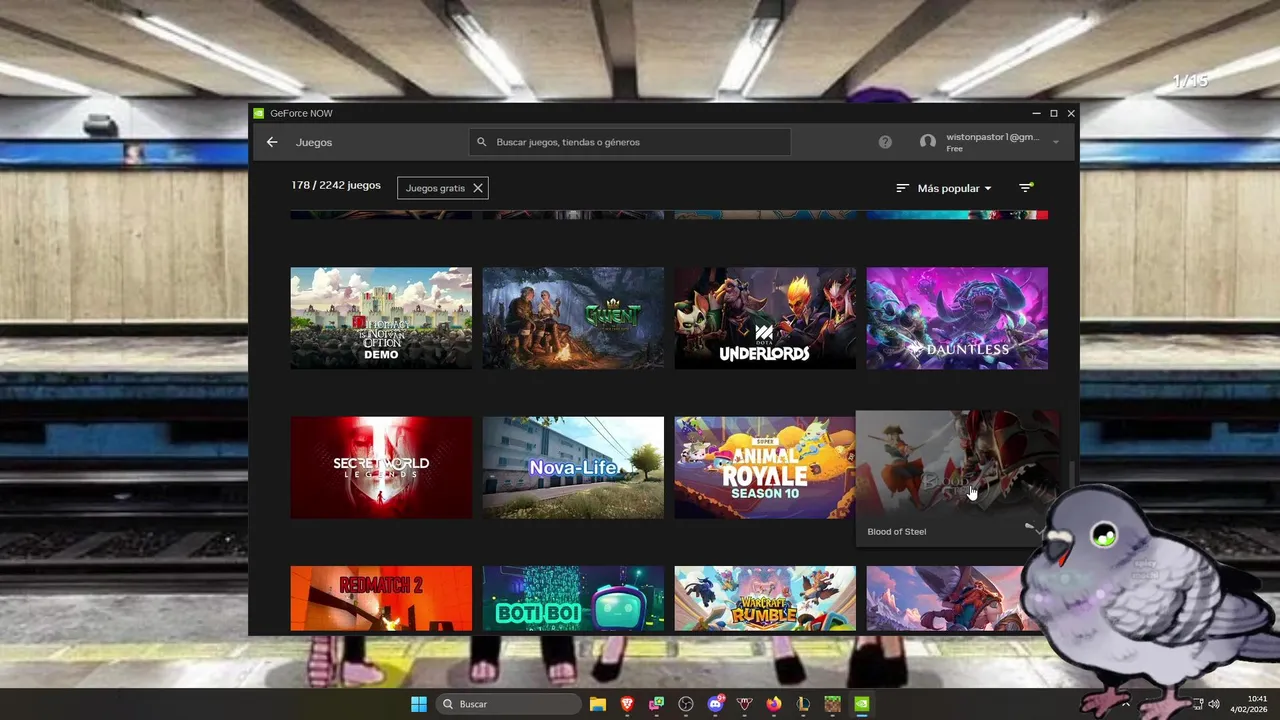Open the account profile avatar icon
This screenshot has height=720, width=1280.
[x=928, y=142]
